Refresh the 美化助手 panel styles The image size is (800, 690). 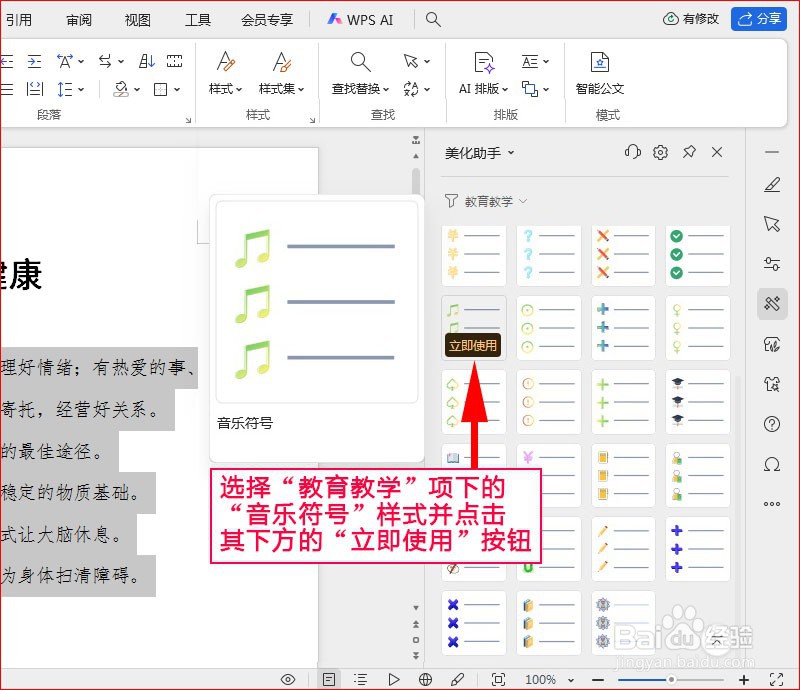tap(632, 152)
